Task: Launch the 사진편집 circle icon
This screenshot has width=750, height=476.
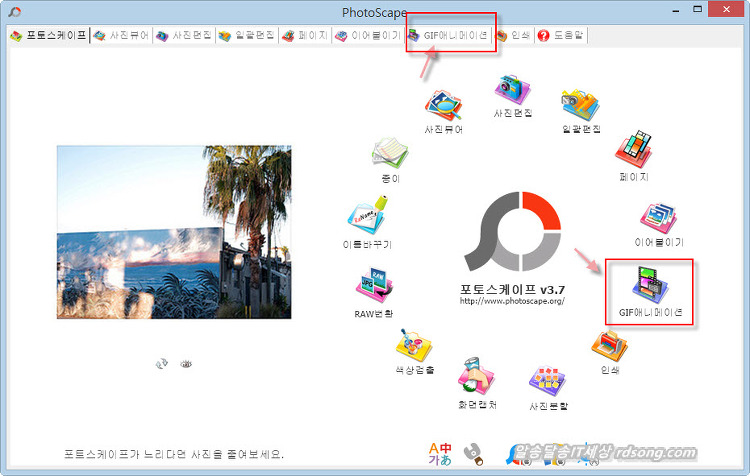Action: pos(511,92)
